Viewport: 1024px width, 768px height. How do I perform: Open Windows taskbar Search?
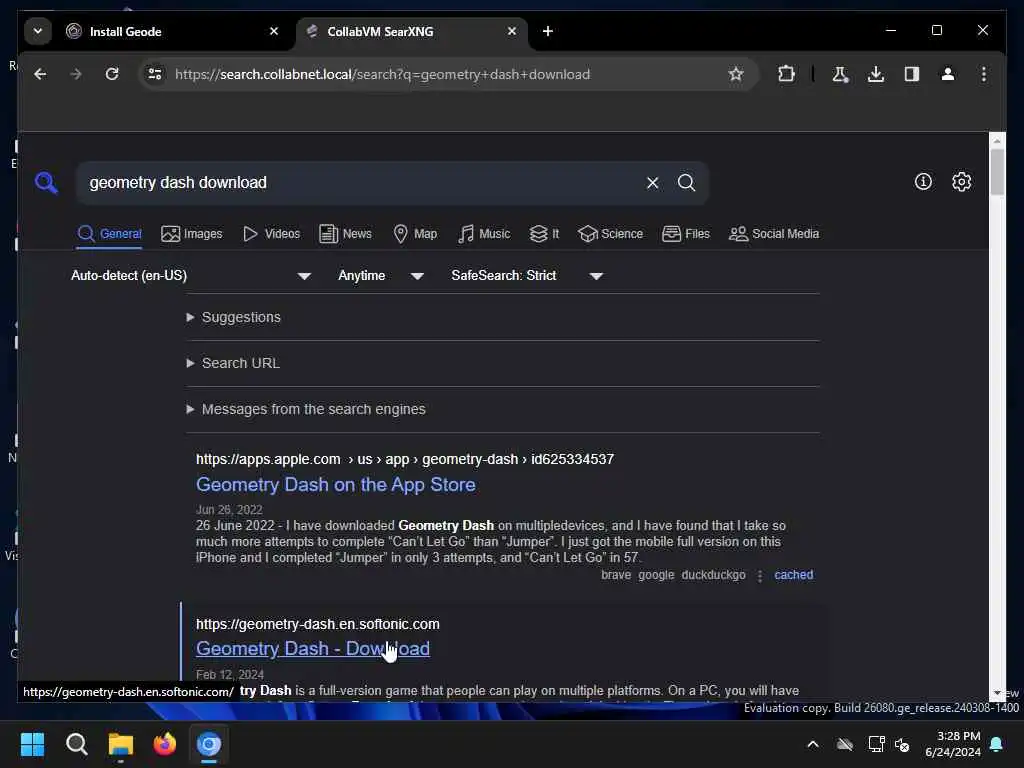pyautogui.click(x=76, y=744)
